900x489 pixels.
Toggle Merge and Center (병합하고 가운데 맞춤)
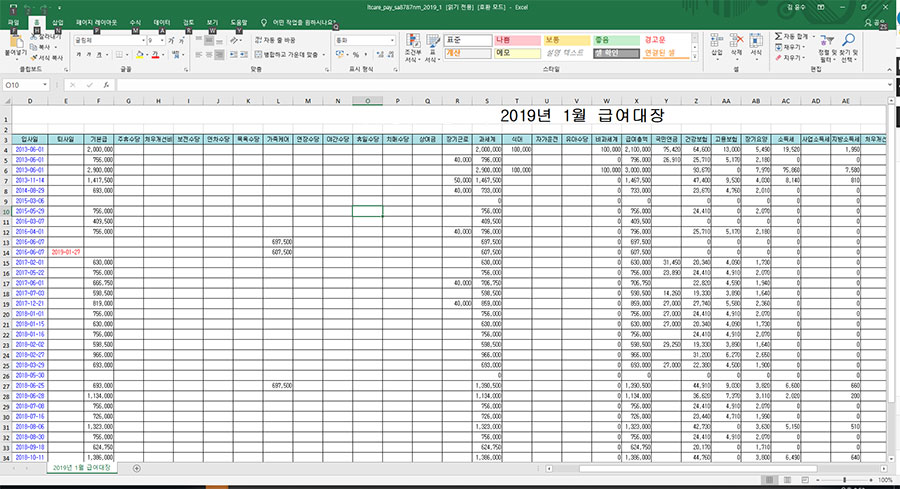(291, 55)
